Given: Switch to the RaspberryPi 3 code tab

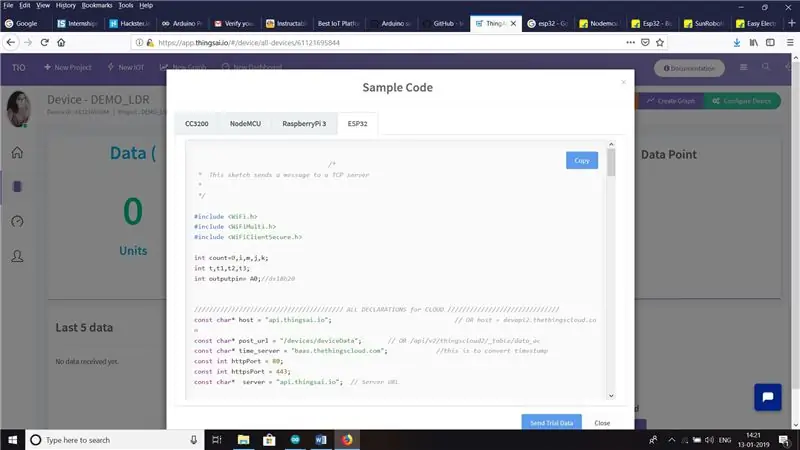Looking at the screenshot, I should point(304,123).
